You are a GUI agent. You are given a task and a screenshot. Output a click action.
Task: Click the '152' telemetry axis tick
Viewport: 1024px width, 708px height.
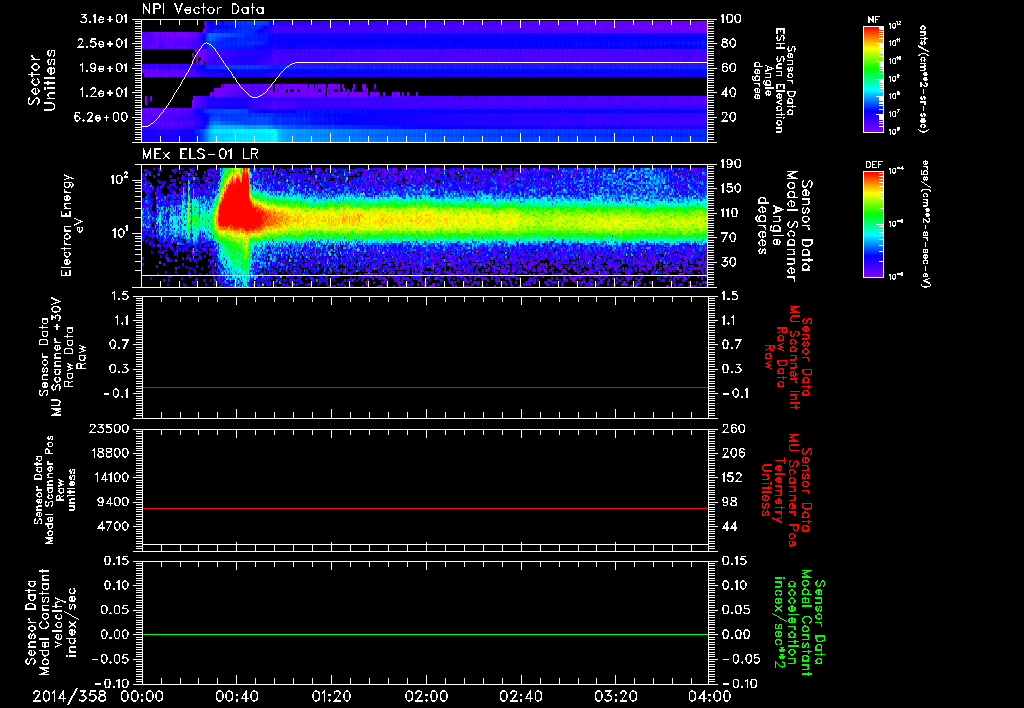(732, 477)
